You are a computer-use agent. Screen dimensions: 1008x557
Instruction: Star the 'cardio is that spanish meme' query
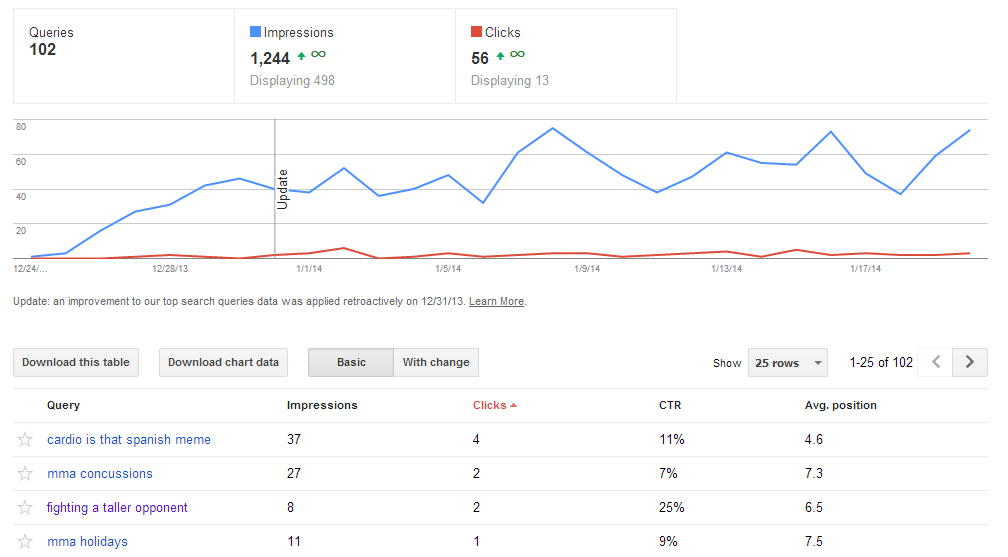(25, 440)
